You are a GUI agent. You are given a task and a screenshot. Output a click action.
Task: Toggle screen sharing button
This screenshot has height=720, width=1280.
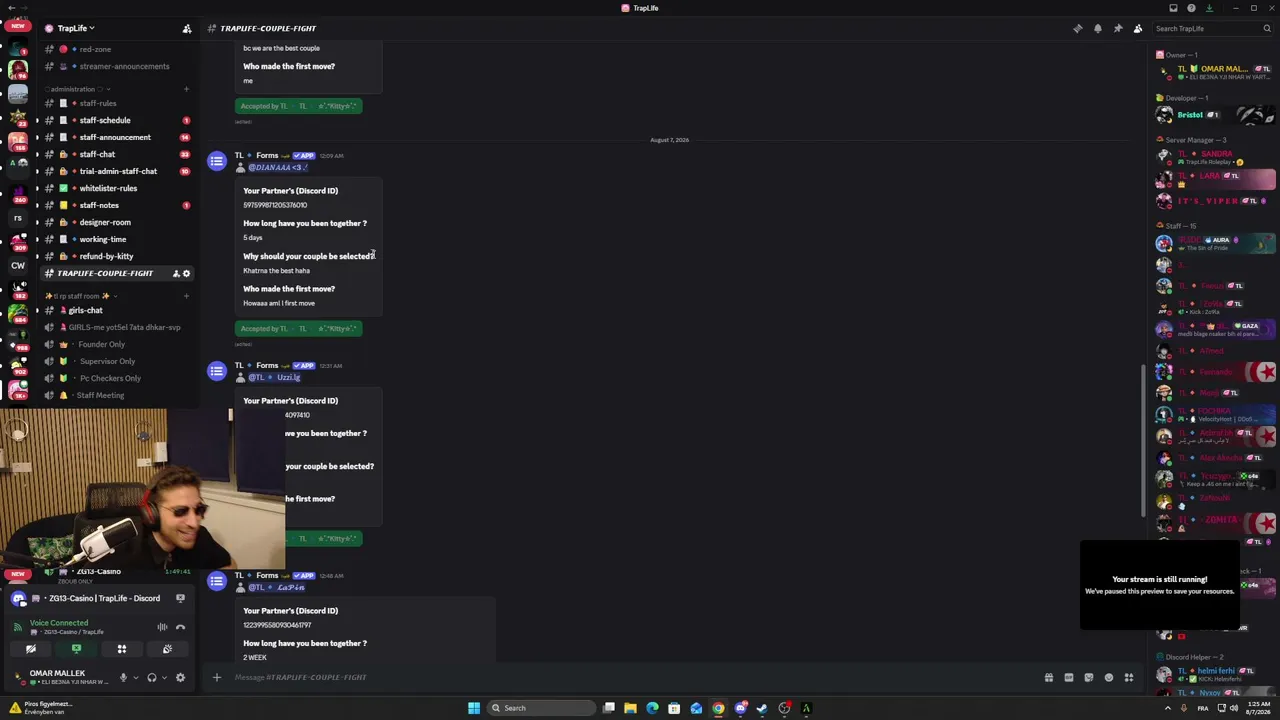[x=76, y=649]
